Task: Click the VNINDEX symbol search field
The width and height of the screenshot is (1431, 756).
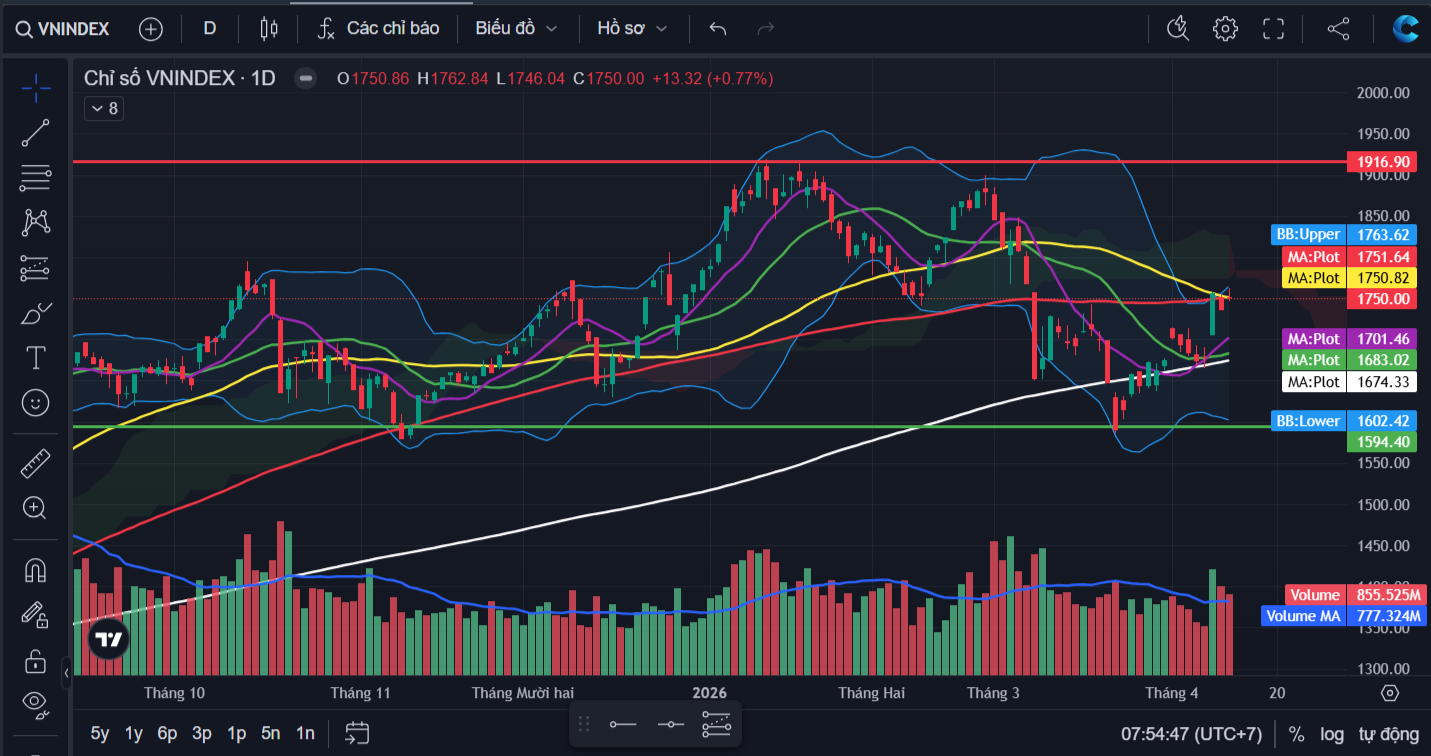Action: 62,29
